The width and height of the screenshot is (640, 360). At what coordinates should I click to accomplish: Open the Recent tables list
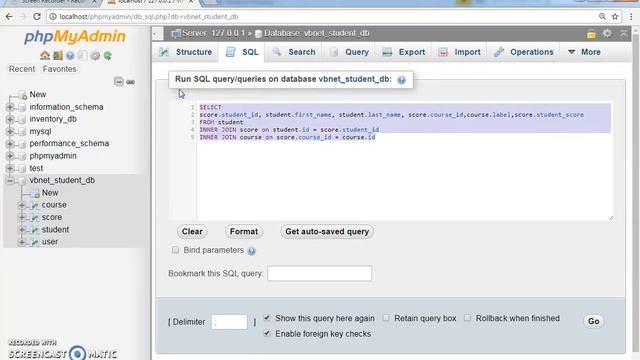[x=22, y=69]
